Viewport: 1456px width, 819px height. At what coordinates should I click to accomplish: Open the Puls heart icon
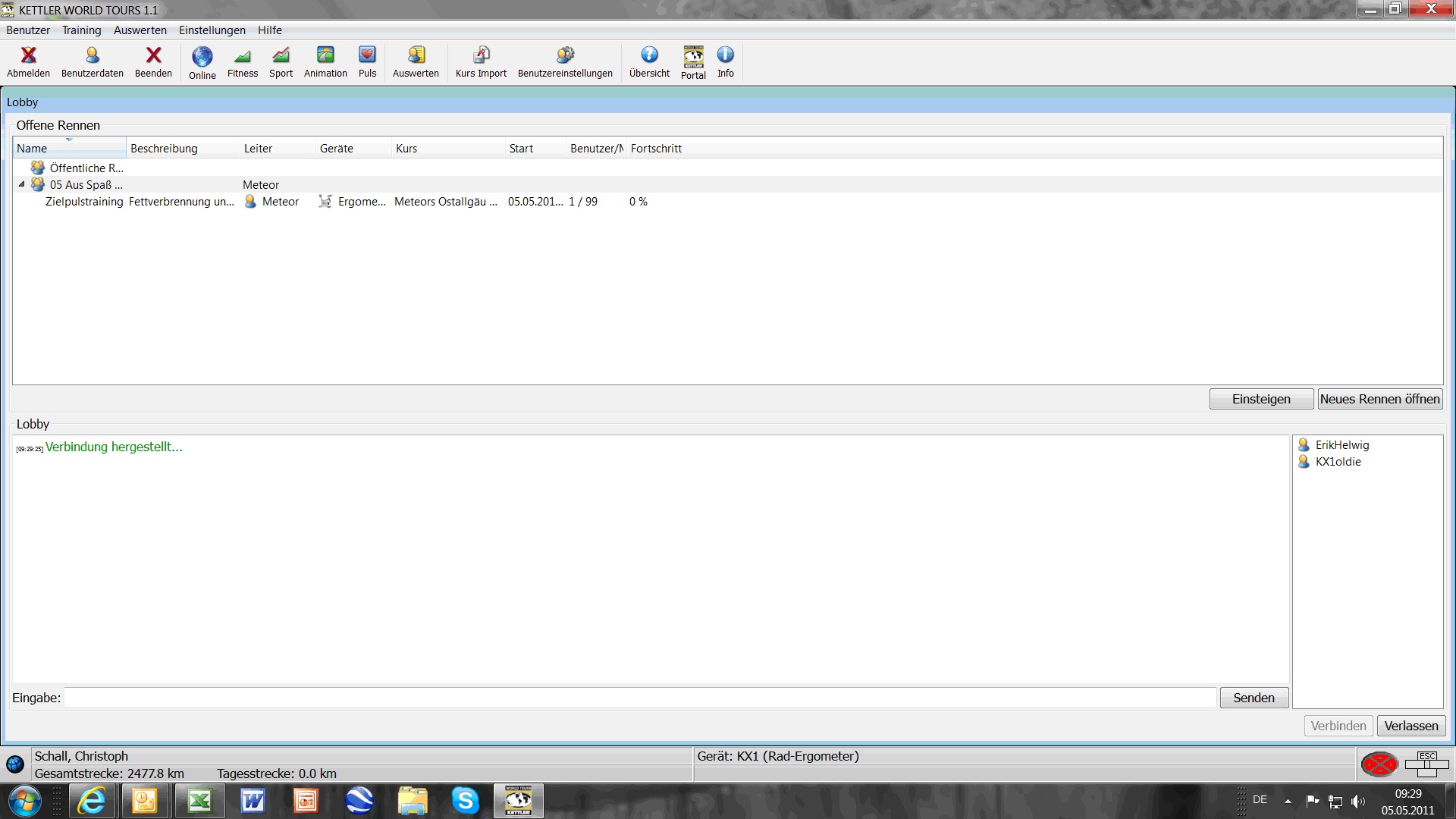click(x=367, y=55)
